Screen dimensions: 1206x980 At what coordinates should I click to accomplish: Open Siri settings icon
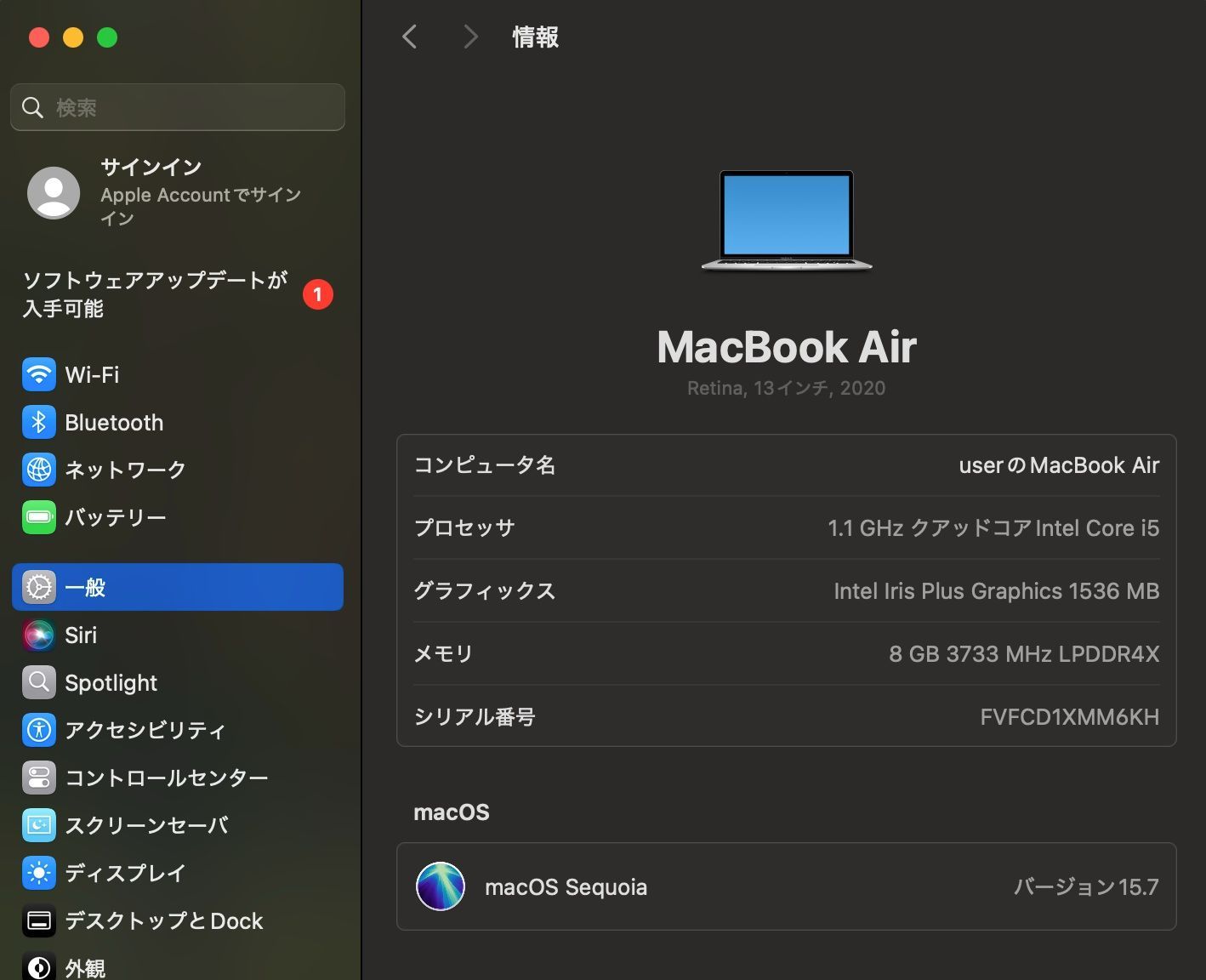[x=39, y=635]
